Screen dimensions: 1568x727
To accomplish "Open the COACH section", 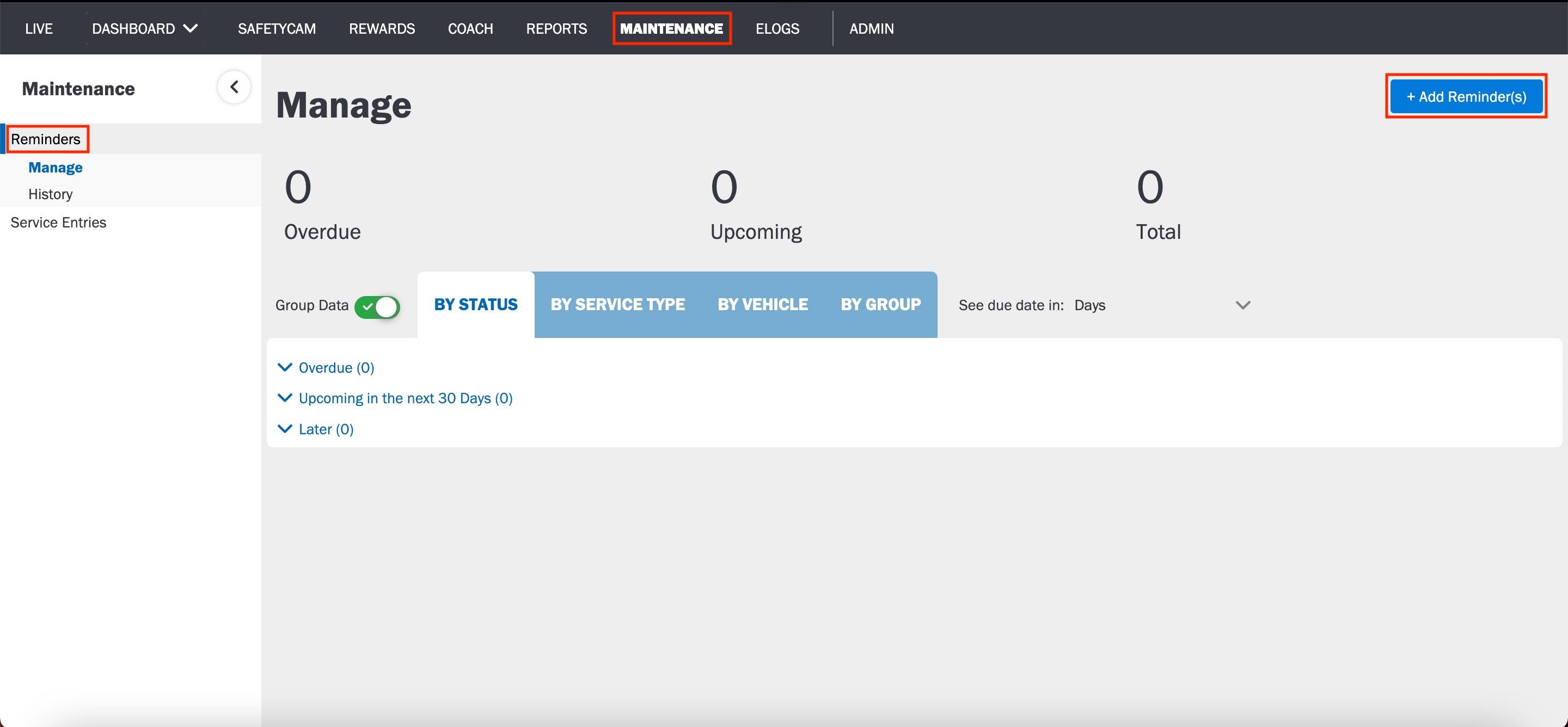I will point(470,29).
